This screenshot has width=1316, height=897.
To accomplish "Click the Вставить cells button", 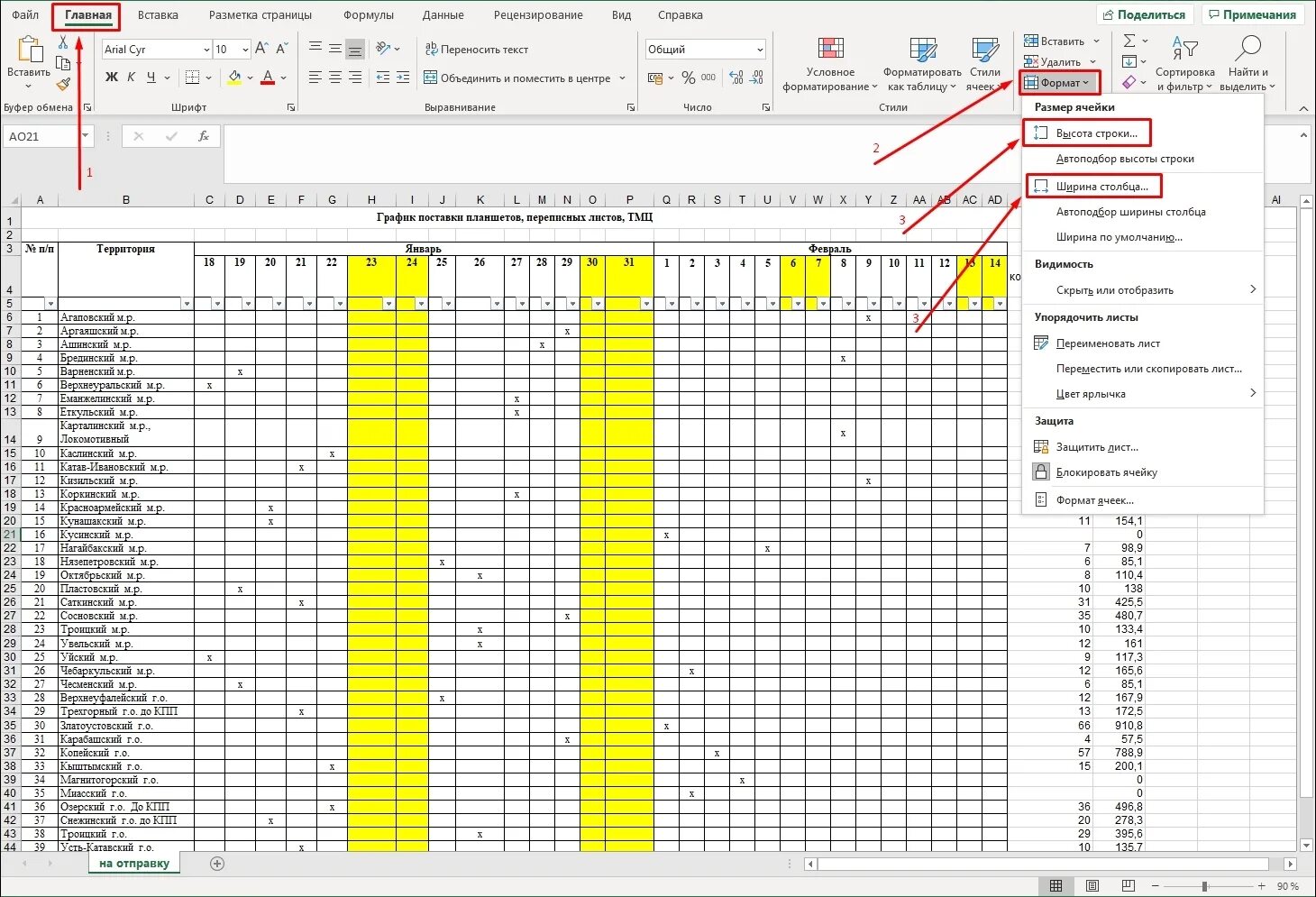I will (x=1062, y=41).
